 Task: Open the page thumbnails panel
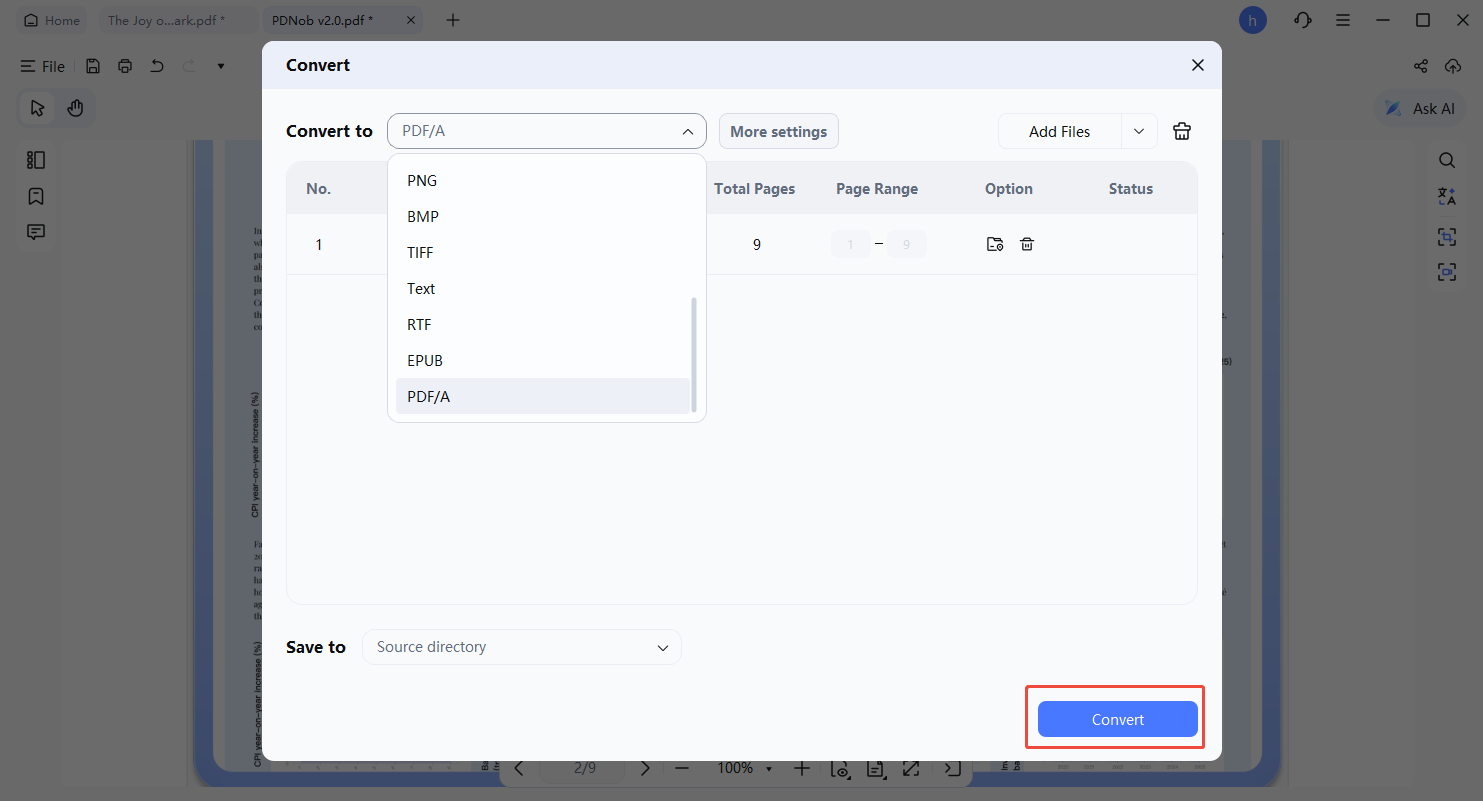36,160
